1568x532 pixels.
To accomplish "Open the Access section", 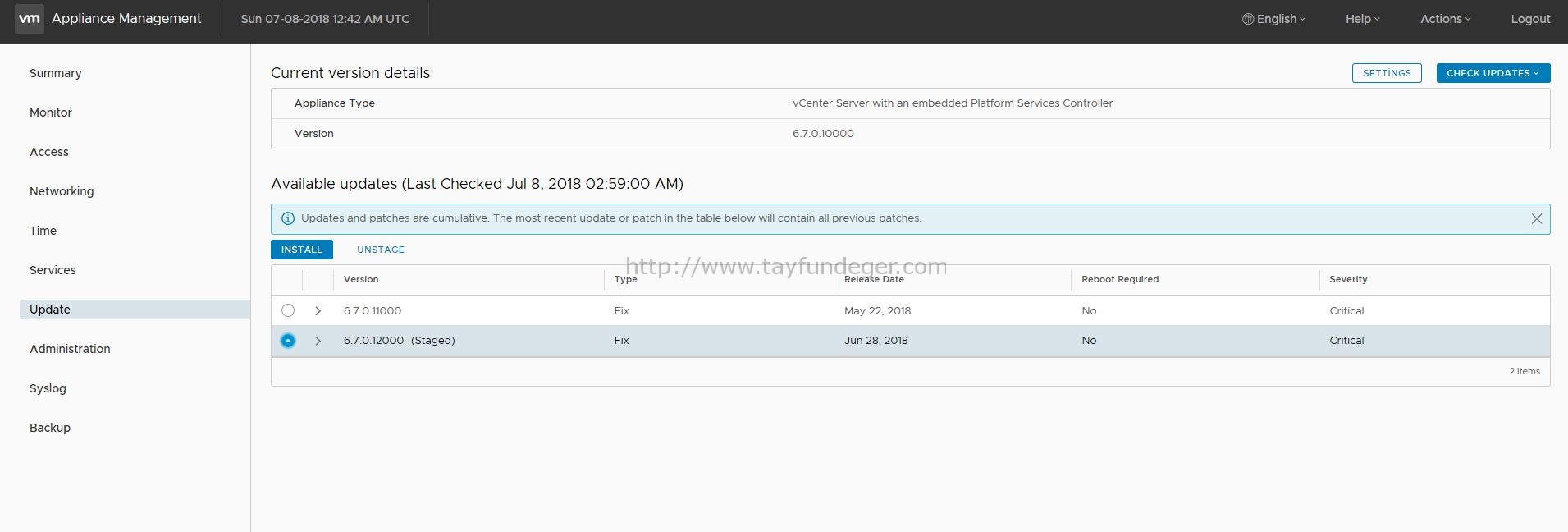I will (x=49, y=152).
